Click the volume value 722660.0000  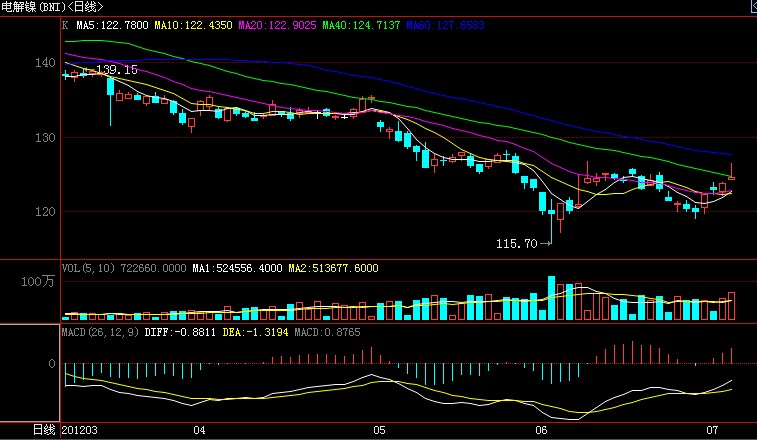click(153, 268)
